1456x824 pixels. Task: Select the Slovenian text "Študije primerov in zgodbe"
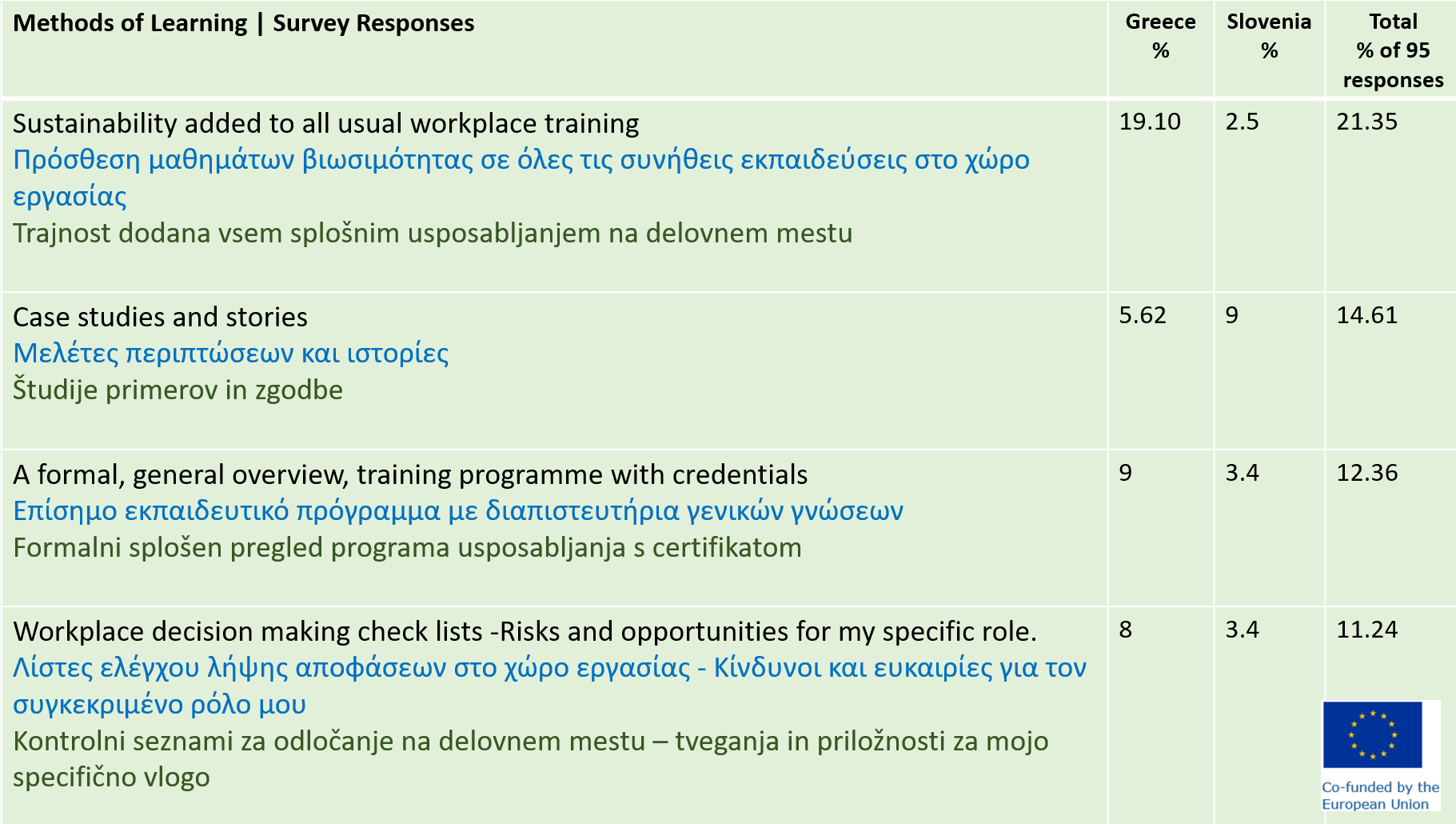coord(178,390)
